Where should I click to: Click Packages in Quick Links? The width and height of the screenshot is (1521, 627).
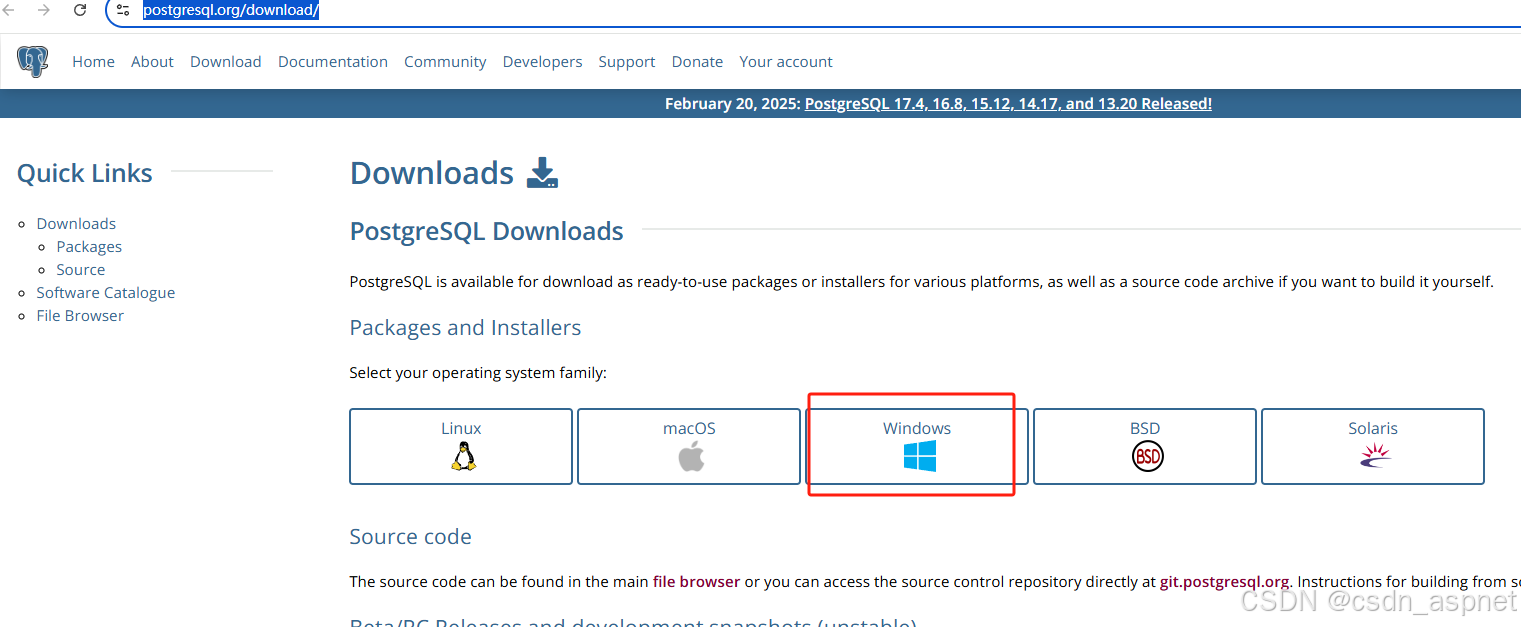pyautogui.click(x=89, y=247)
